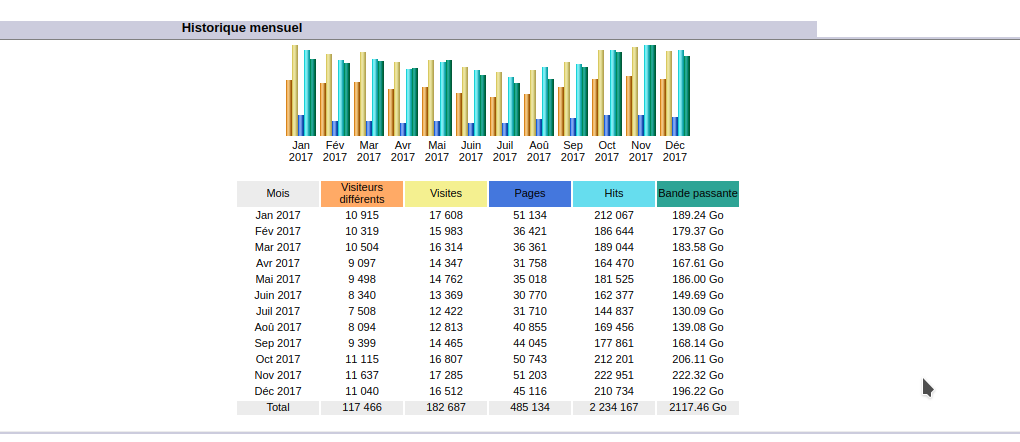Click total visitors 117 466
1020x442 pixels.
click(x=362, y=407)
